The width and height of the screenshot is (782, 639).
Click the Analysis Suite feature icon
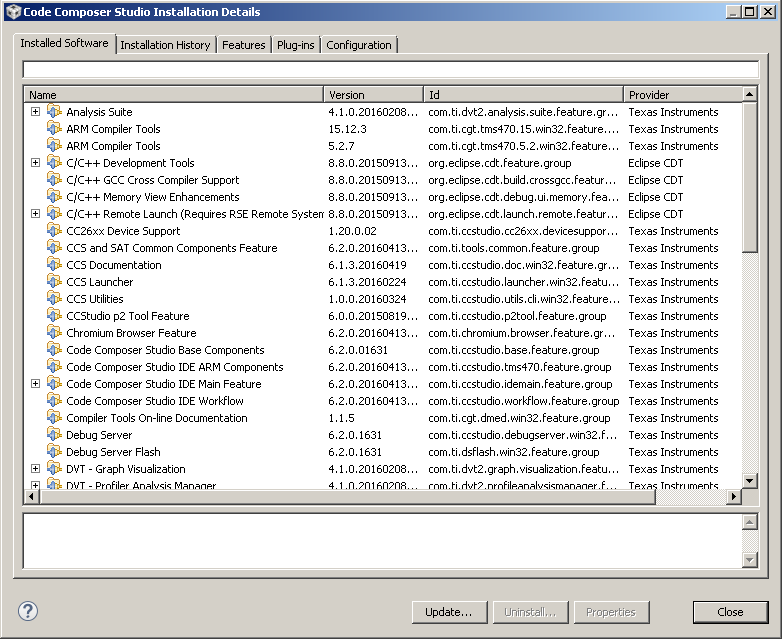tap(54, 111)
